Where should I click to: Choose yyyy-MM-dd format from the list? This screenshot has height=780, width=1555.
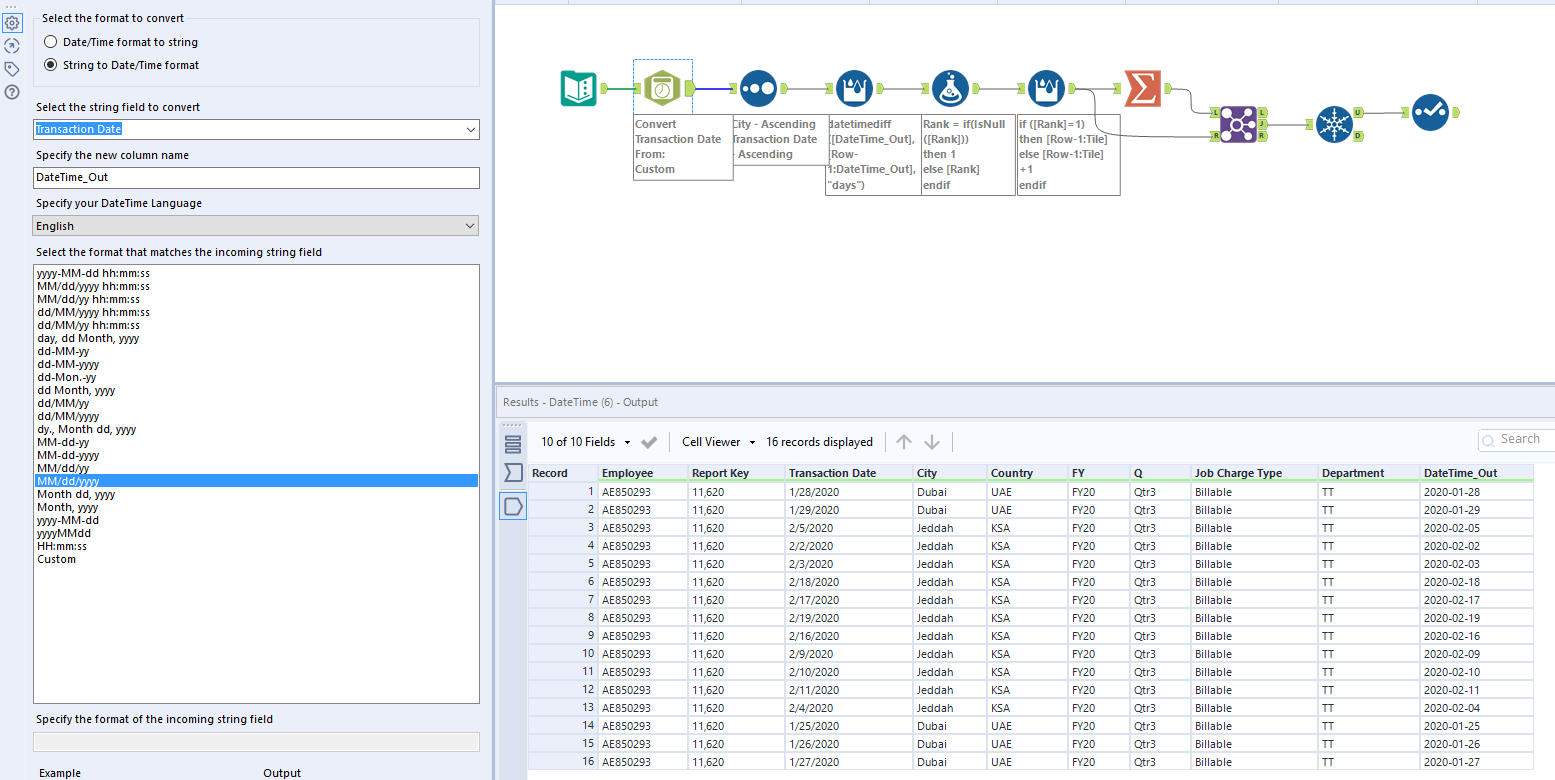(68, 520)
